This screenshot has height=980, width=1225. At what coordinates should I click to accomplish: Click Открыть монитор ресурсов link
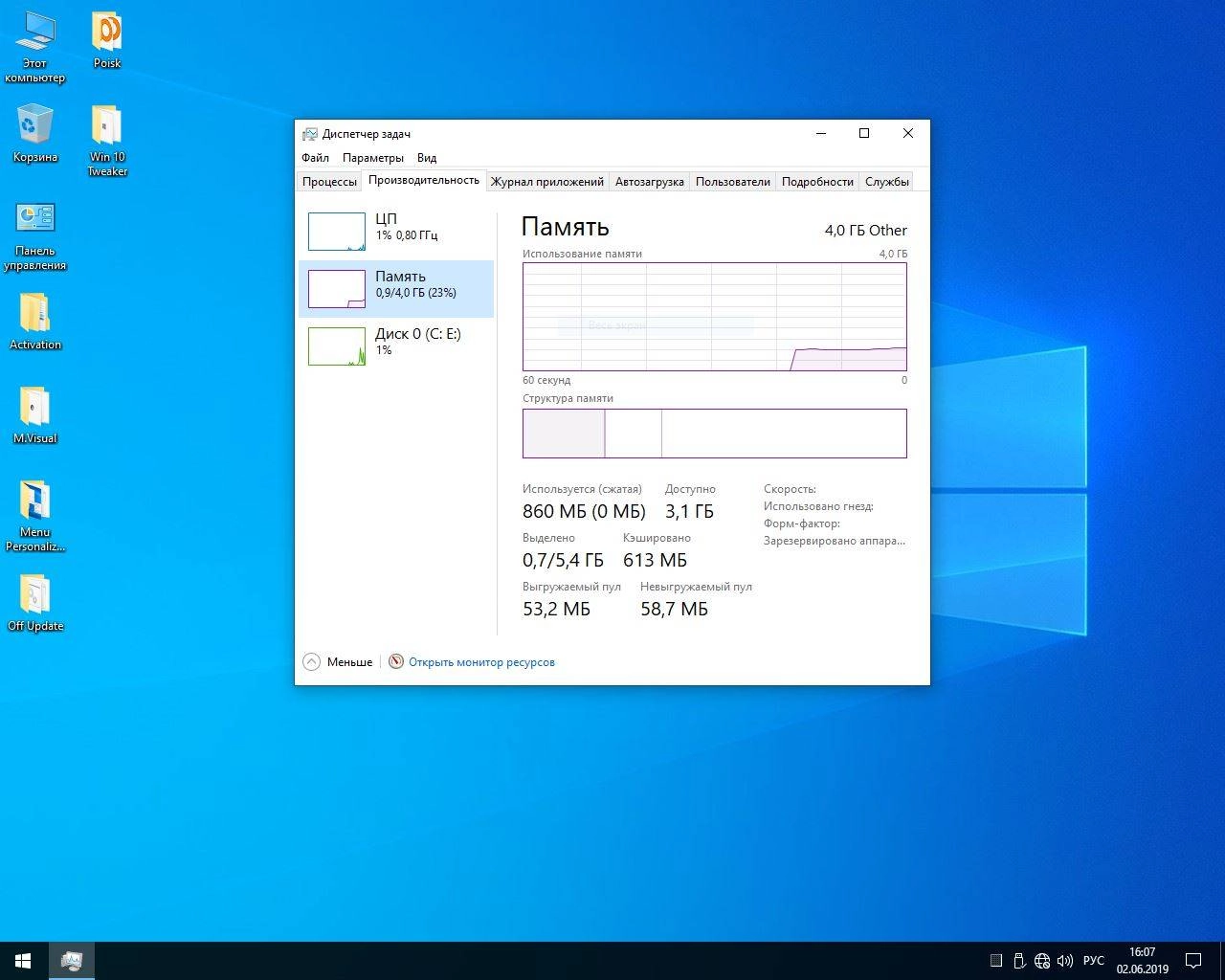click(x=481, y=662)
